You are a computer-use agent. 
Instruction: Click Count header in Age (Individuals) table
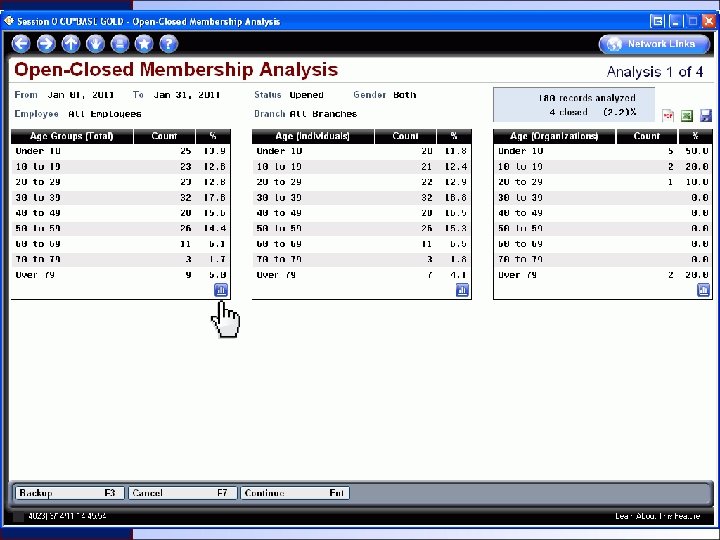[405, 136]
